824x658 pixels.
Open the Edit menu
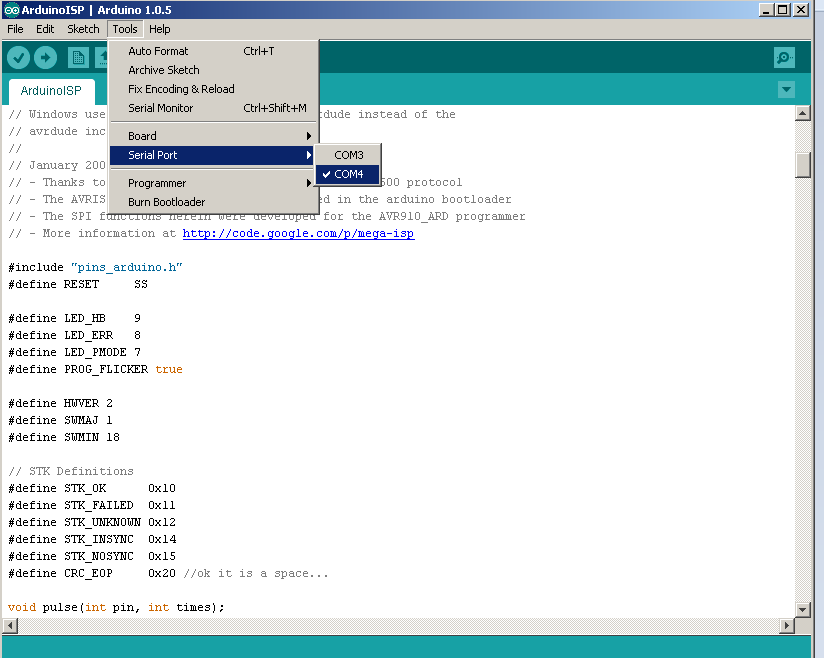point(45,29)
